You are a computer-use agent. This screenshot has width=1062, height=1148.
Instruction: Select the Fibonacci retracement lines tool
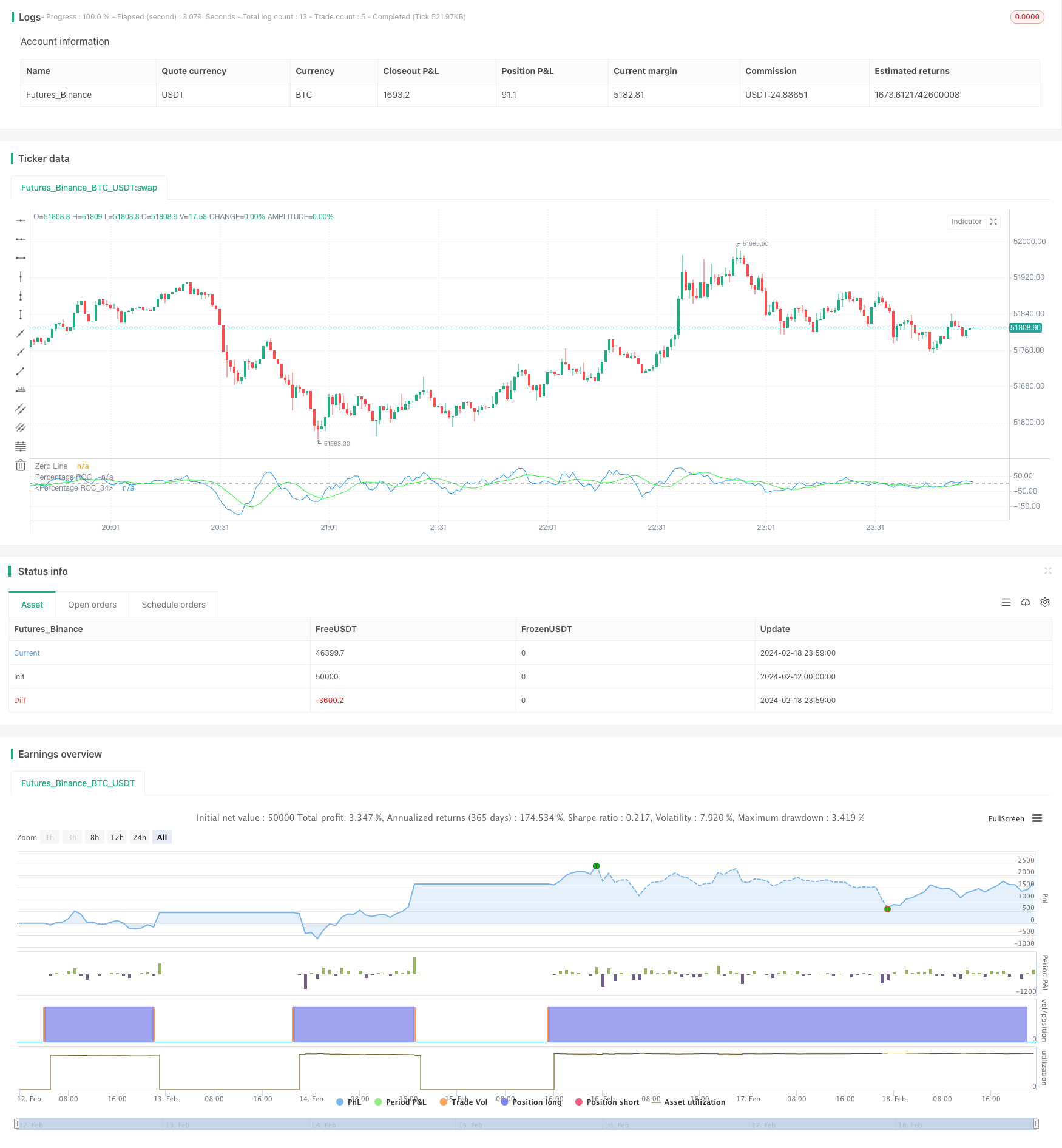coord(21,446)
